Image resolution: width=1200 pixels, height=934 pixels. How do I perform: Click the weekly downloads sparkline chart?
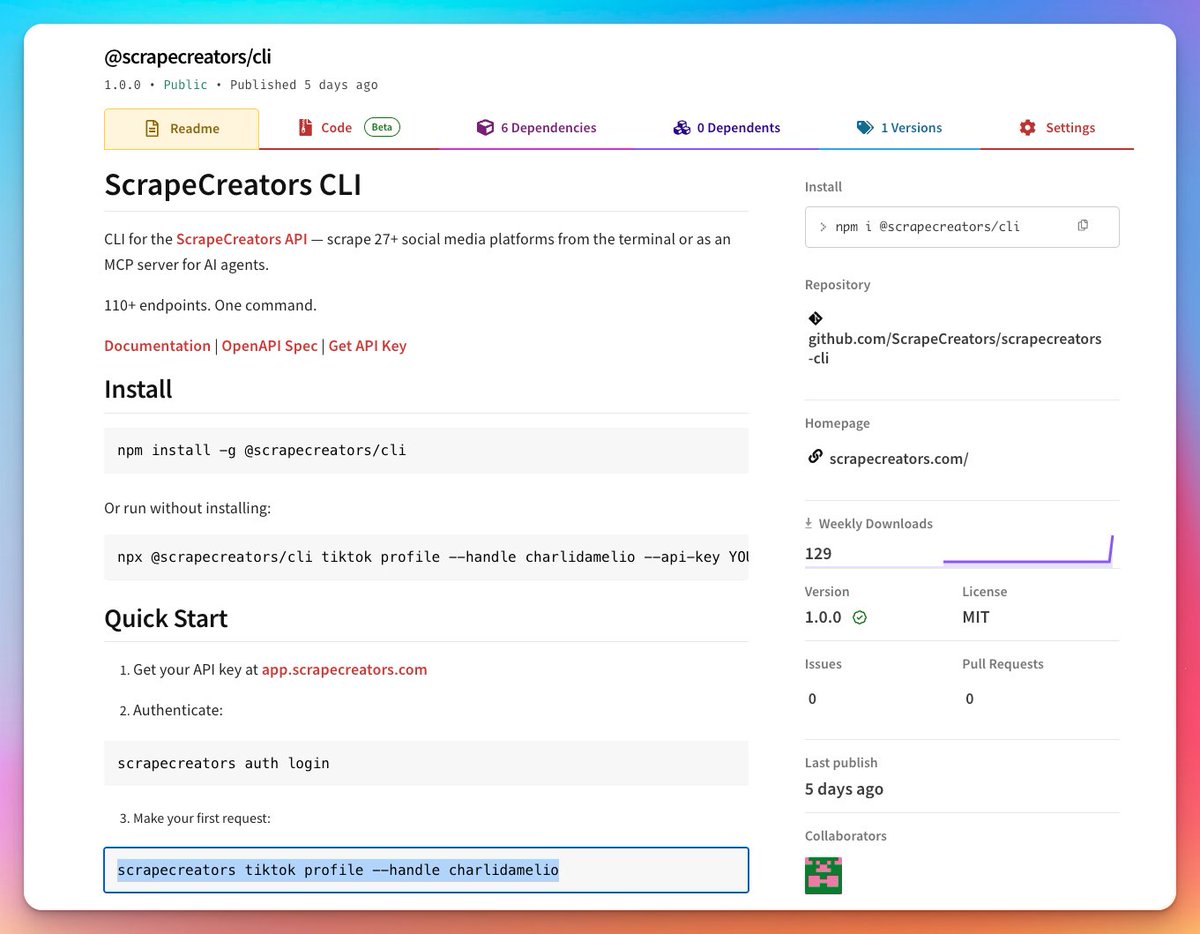1027,552
